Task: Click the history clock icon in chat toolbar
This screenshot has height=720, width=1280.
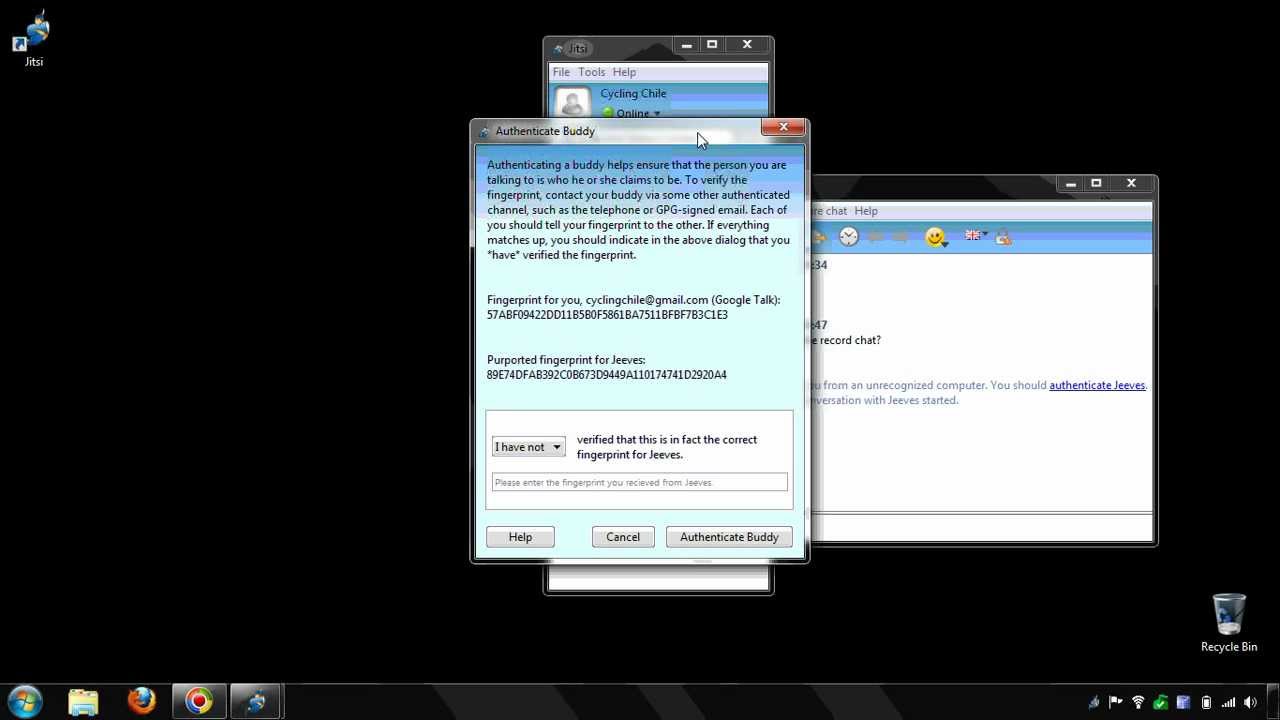Action: (848, 237)
